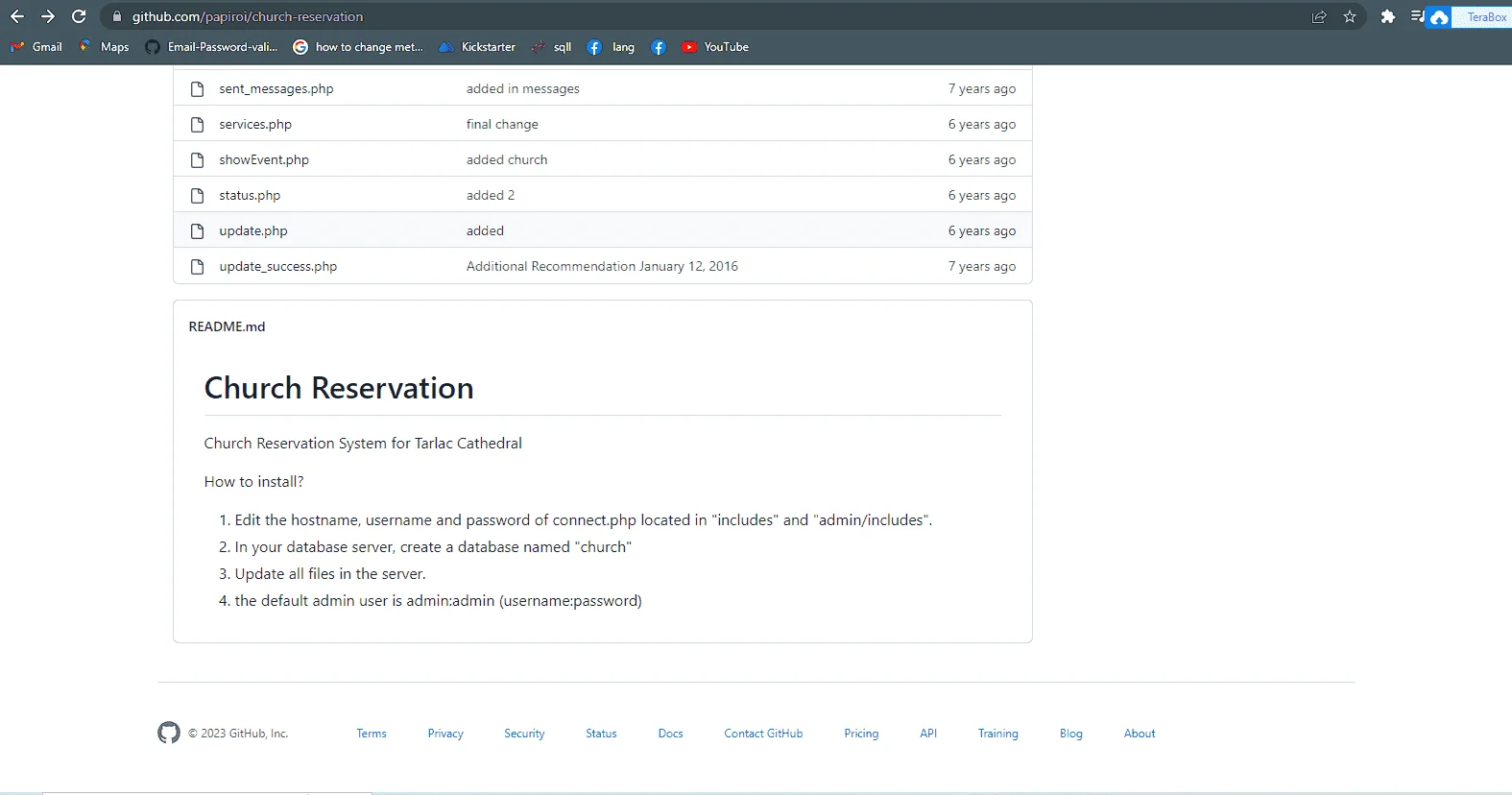Viewport: 1512px width, 795px height.
Task: Open the Maps bookmark
Action: (x=104, y=47)
